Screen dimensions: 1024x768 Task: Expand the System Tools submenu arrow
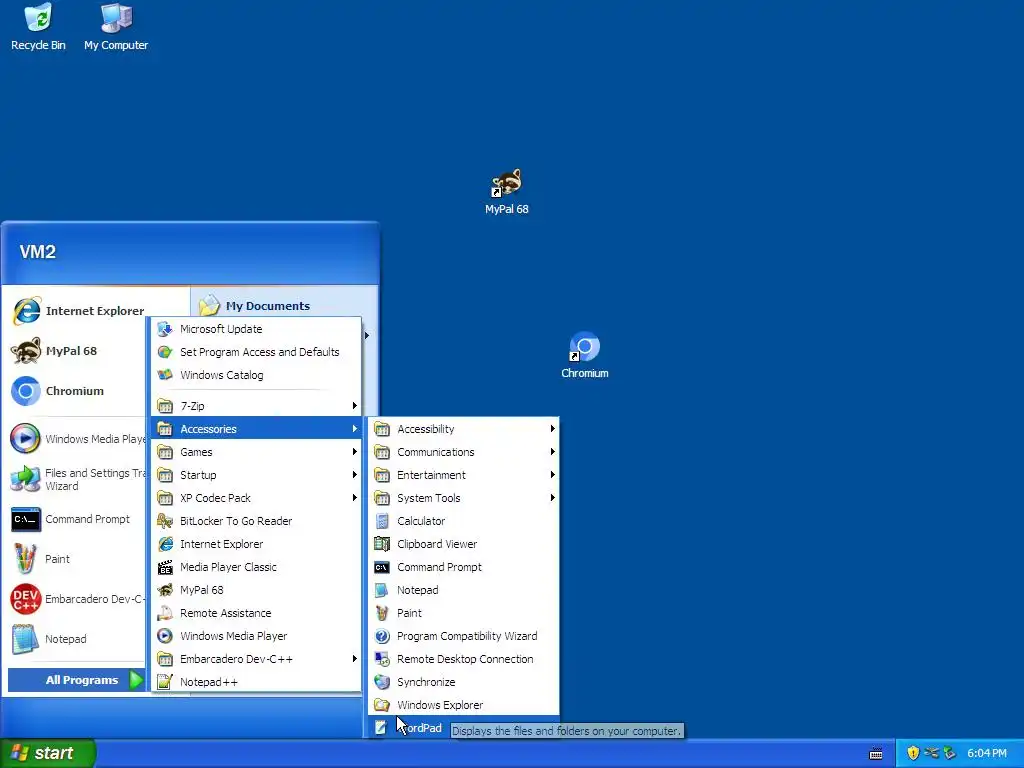coord(552,498)
